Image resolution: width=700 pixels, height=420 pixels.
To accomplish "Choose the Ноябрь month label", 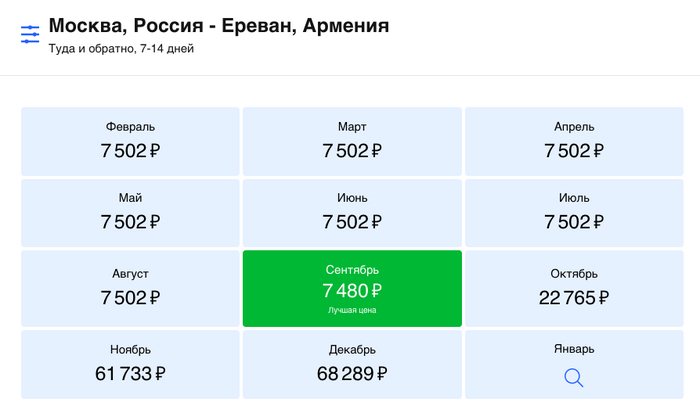I will (x=130, y=350).
